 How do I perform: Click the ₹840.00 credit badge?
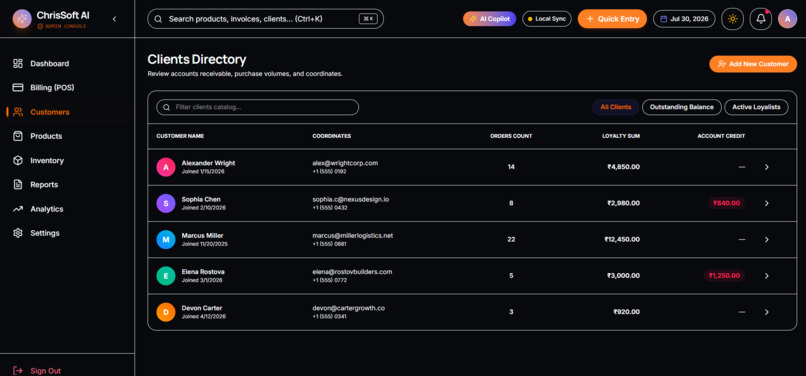(x=727, y=203)
